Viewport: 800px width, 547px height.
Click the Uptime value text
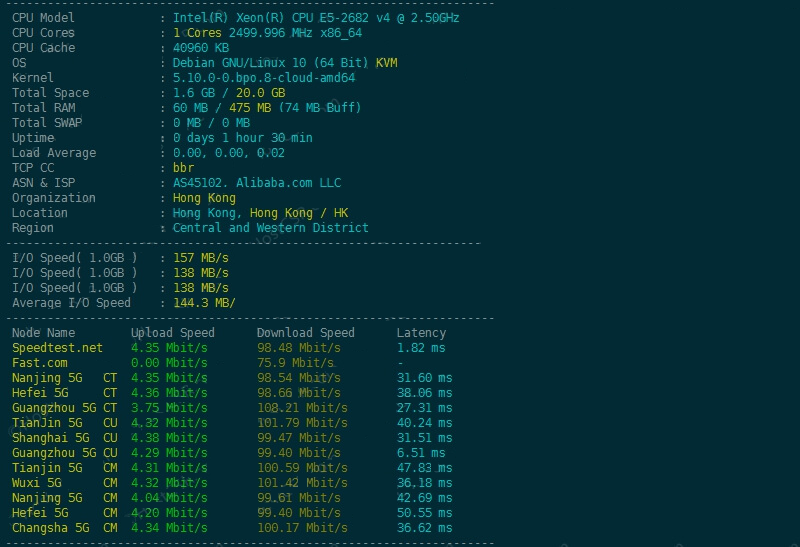(x=242, y=138)
